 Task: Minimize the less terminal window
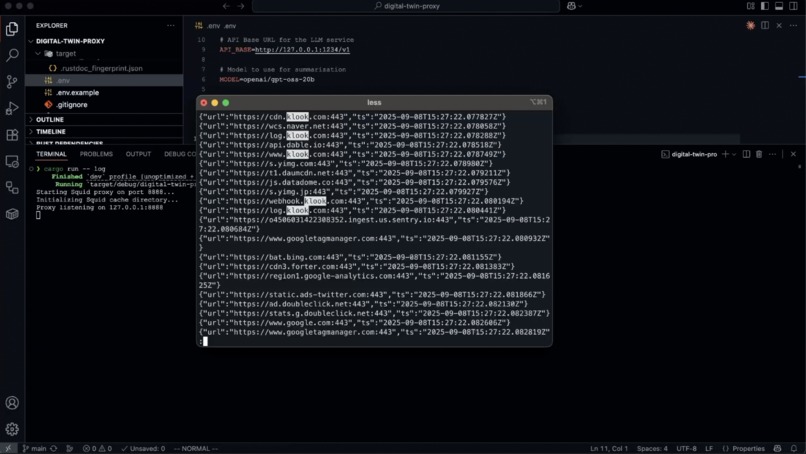click(214, 103)
